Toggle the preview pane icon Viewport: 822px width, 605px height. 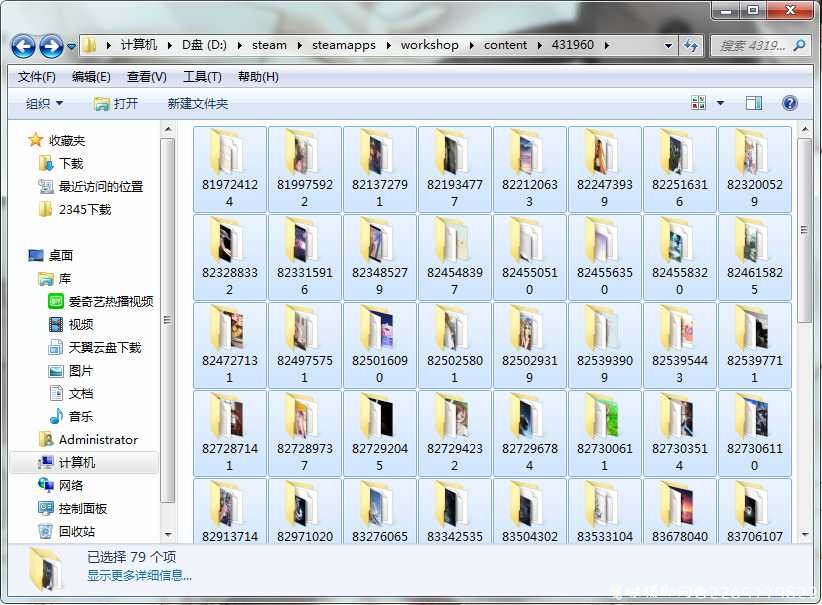click(754, 103)
